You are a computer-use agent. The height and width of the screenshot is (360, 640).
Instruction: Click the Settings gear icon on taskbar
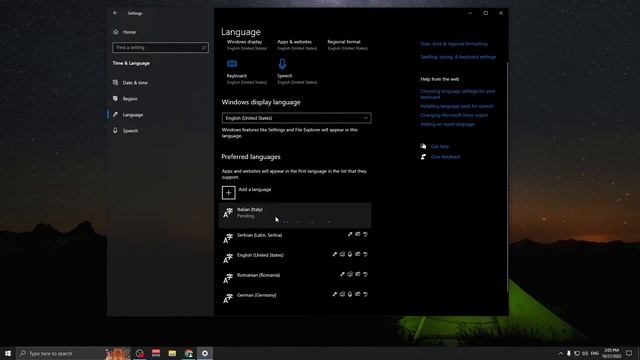(205, 353)
